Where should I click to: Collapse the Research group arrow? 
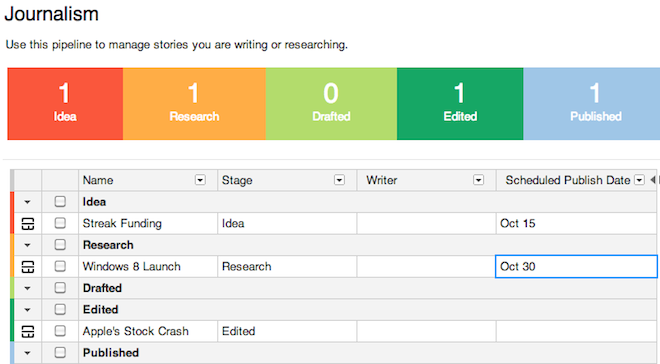pyautogui.click(x=27, y=245)
